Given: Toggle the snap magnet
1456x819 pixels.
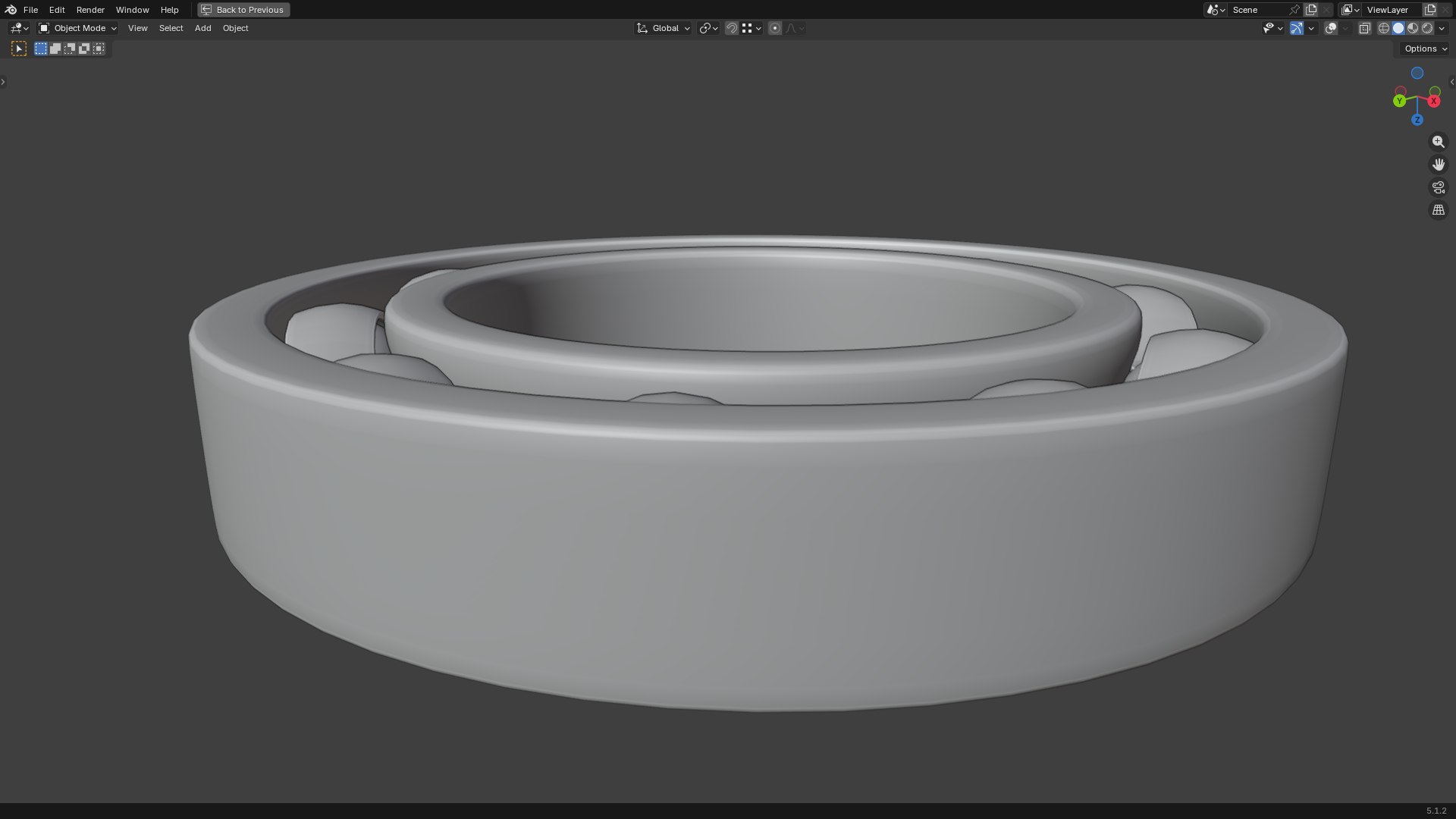Looking at the screenshot, I should [x=732, y=28].
